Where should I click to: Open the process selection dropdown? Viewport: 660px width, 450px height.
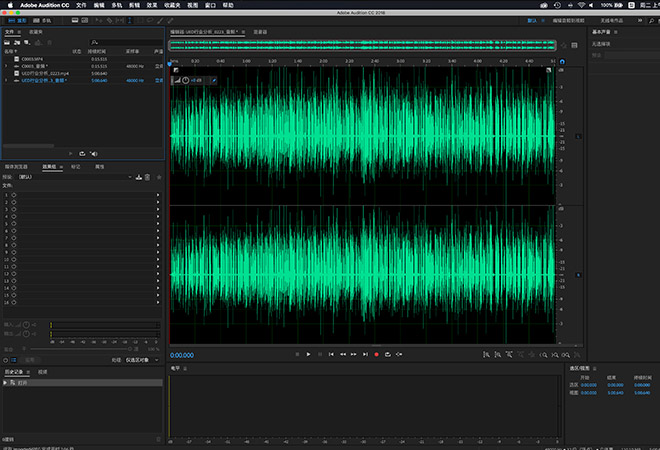[139, 359]
